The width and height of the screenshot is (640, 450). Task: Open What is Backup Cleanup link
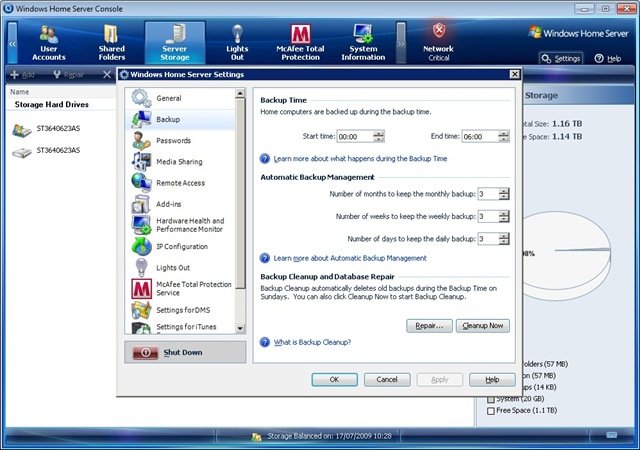click(312, 342)
